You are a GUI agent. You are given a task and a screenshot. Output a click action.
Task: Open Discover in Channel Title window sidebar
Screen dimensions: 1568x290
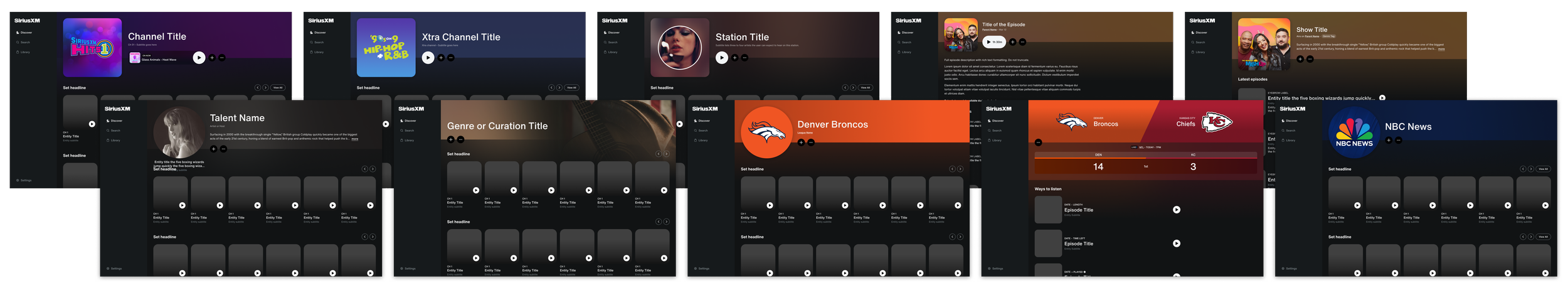(24, 33)
